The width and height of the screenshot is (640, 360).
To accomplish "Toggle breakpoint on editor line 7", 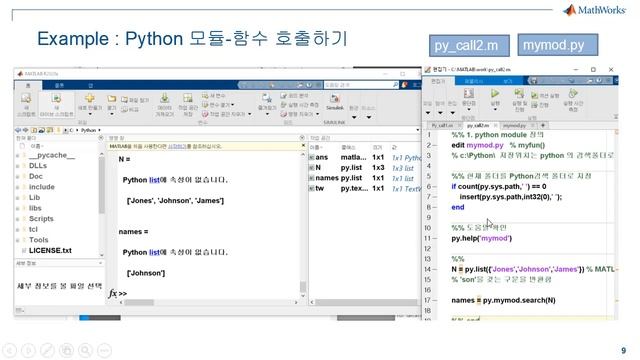I will click(x=435, y=197).
